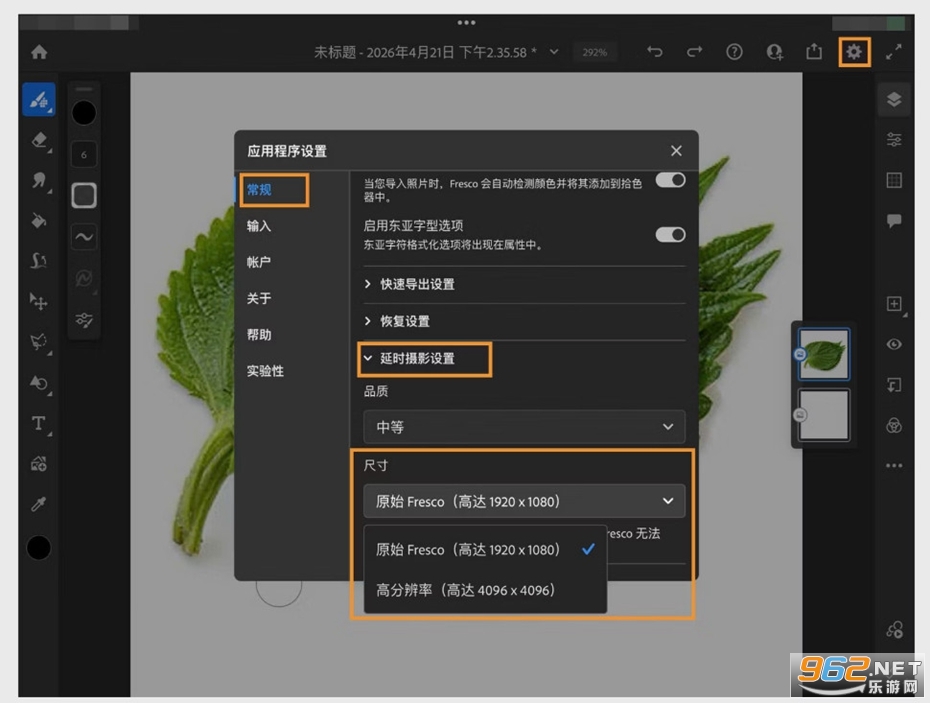Open the brush smoothing curve setting
This screenshot has height=703, width=930.
(x=84, y=237)
